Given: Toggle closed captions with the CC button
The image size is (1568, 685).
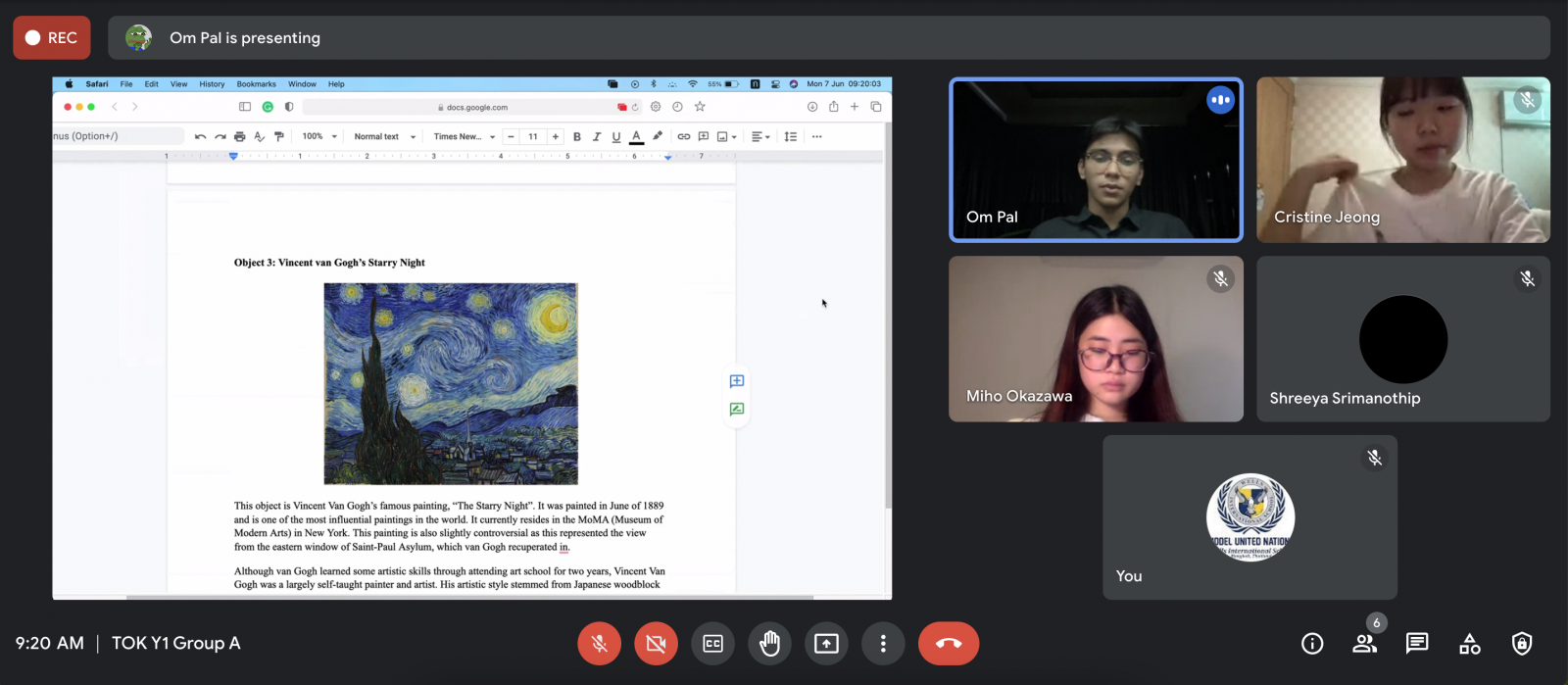Looking at the screenshot, I should [712, 644].
